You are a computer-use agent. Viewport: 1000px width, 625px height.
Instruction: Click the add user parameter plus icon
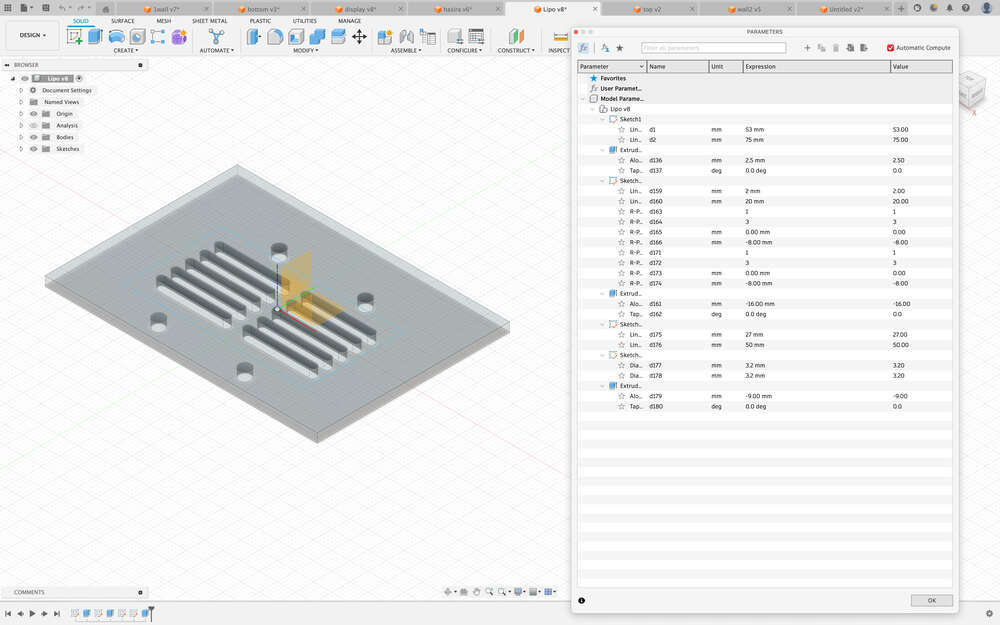click(x=807, y=48)
